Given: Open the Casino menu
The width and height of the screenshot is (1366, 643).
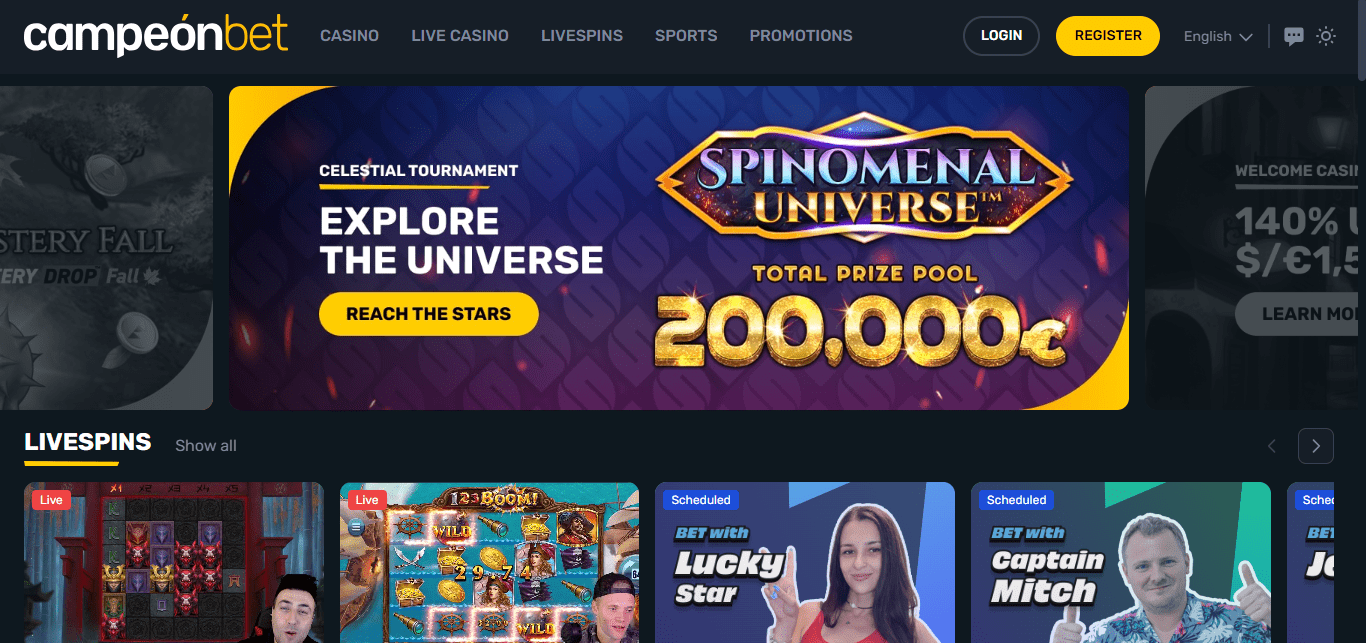Looking at the screenshot, I should [x=349, y=35].
